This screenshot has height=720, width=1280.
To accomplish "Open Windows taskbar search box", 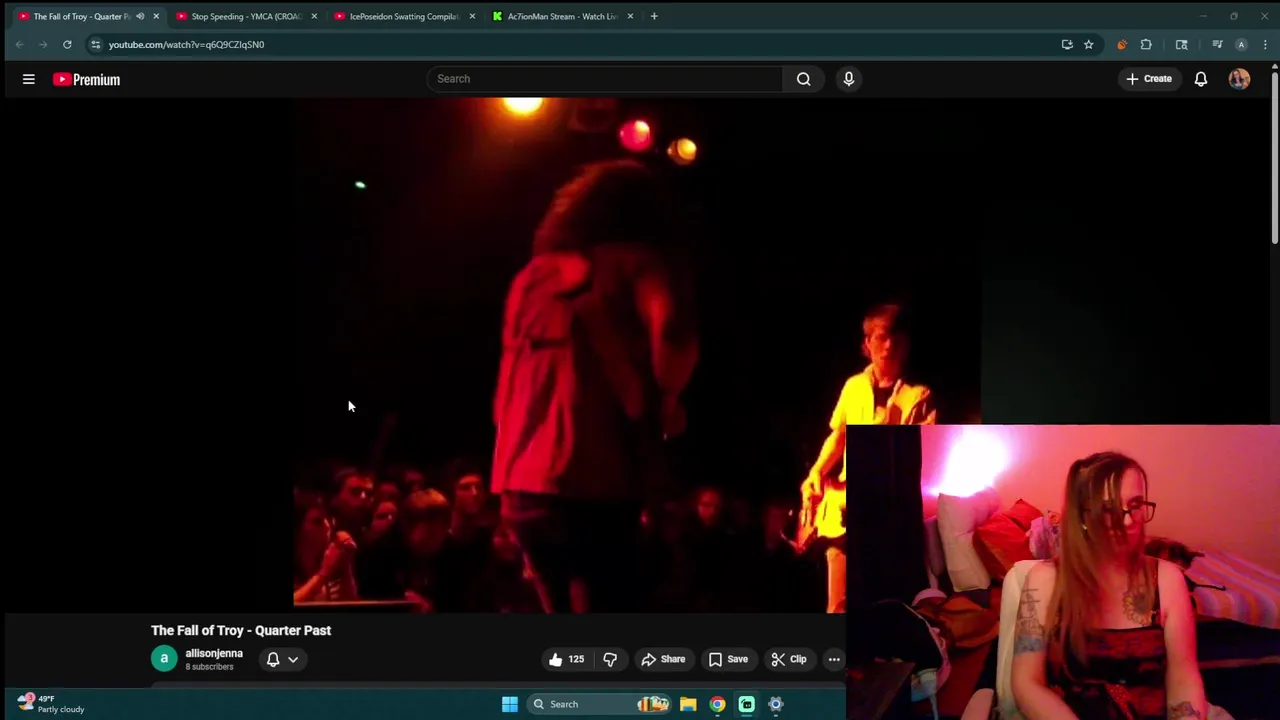I will coord(598,704).
